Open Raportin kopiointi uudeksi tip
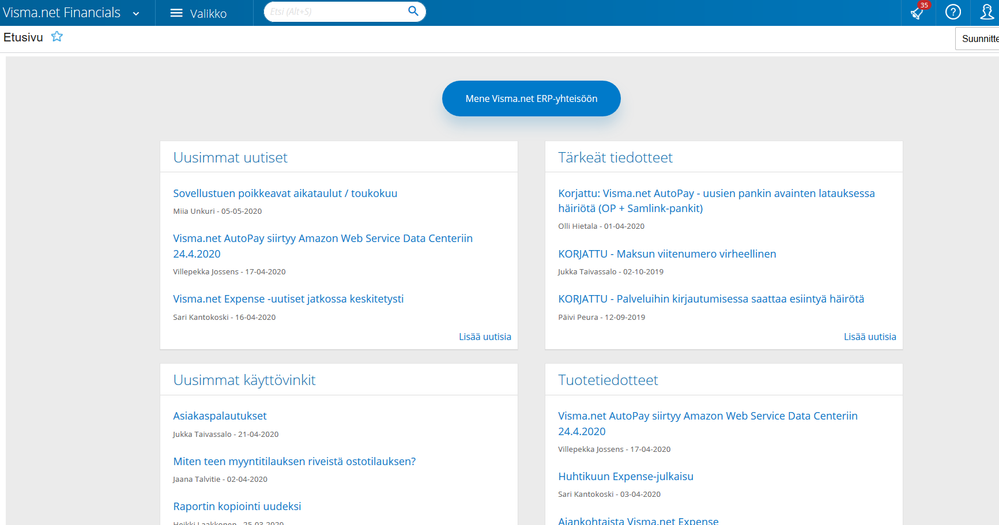The width and height of the screenshot is (999, 525). (x=237, y=507)
